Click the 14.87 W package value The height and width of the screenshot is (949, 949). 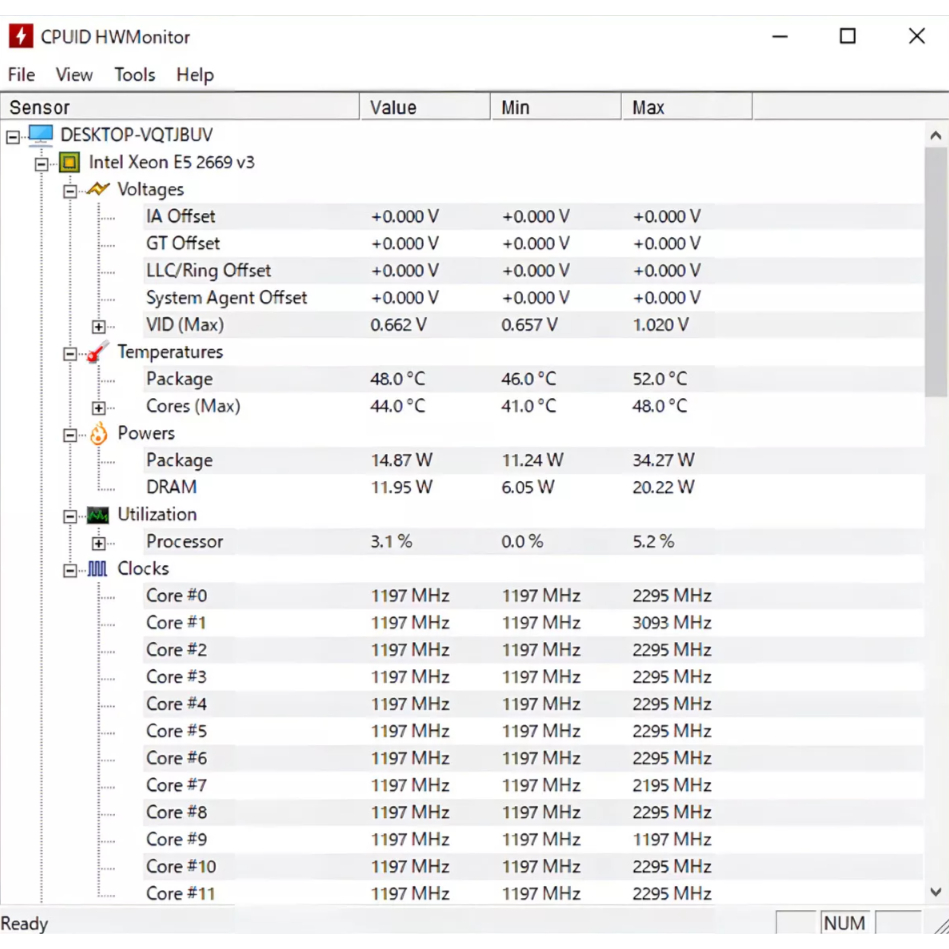[x=401, y=461]
